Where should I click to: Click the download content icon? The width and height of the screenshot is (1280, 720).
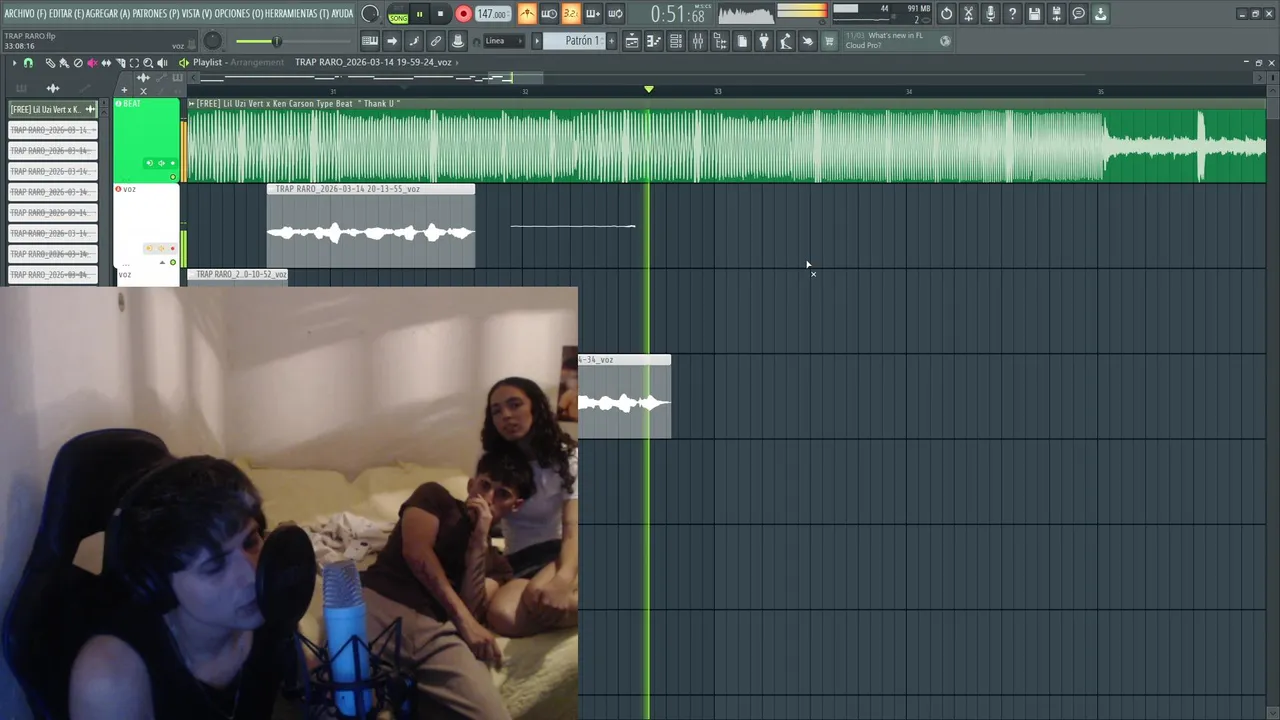pyautogui.click(x=1100, y=14)
